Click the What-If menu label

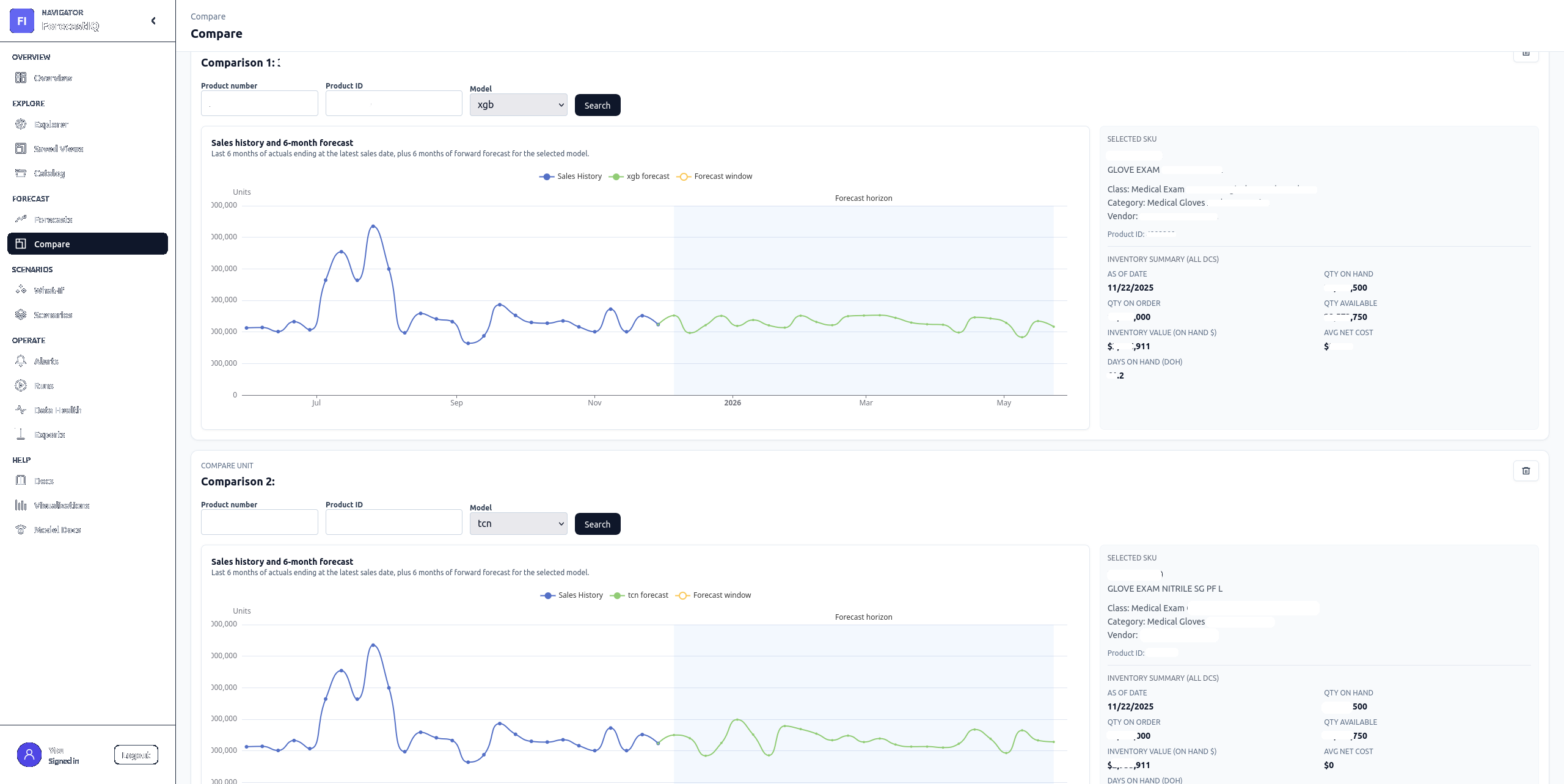pyautogui.click(x=49, y=290)
